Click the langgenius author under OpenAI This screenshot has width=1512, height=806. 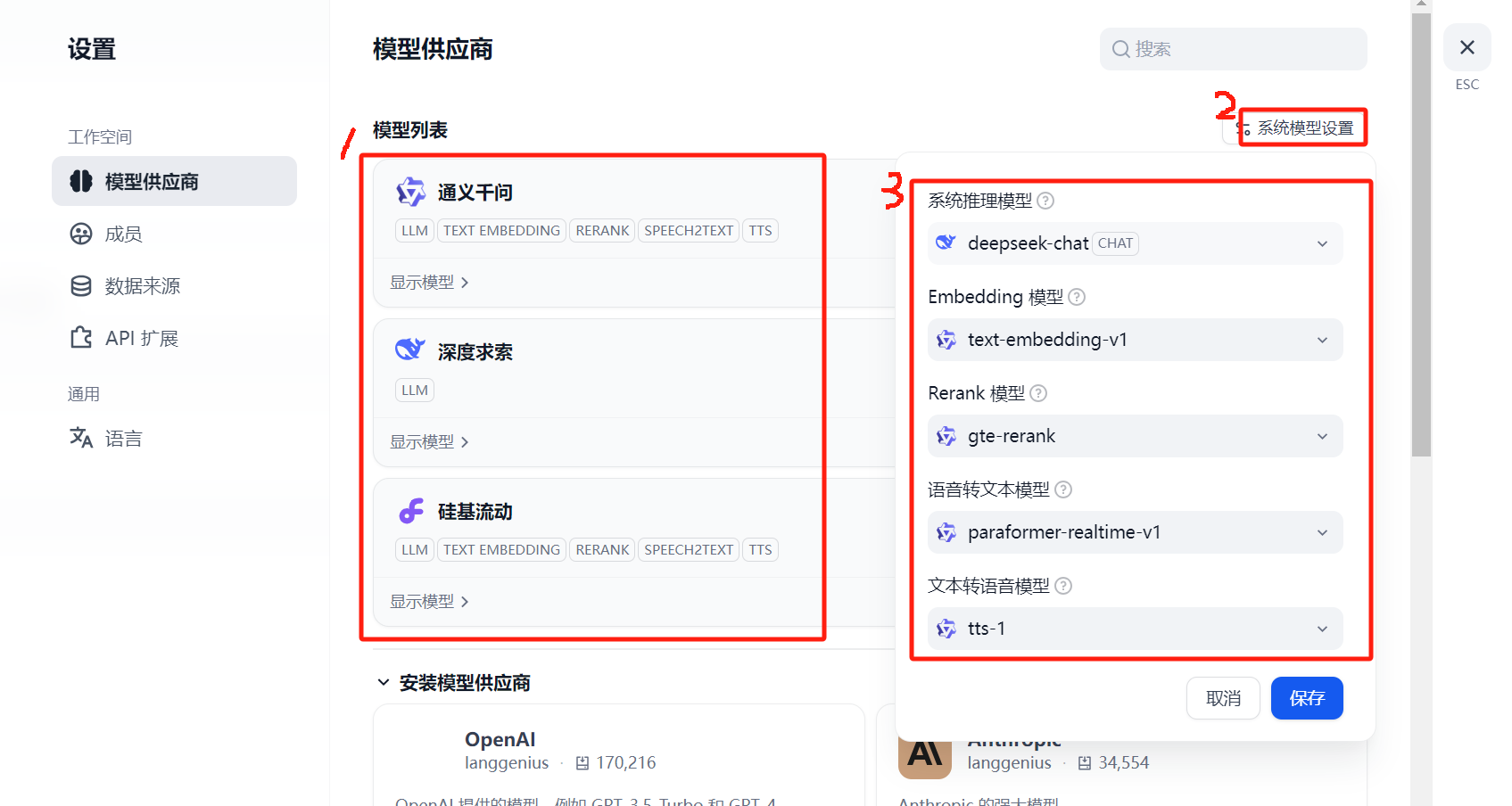[507, 763]
